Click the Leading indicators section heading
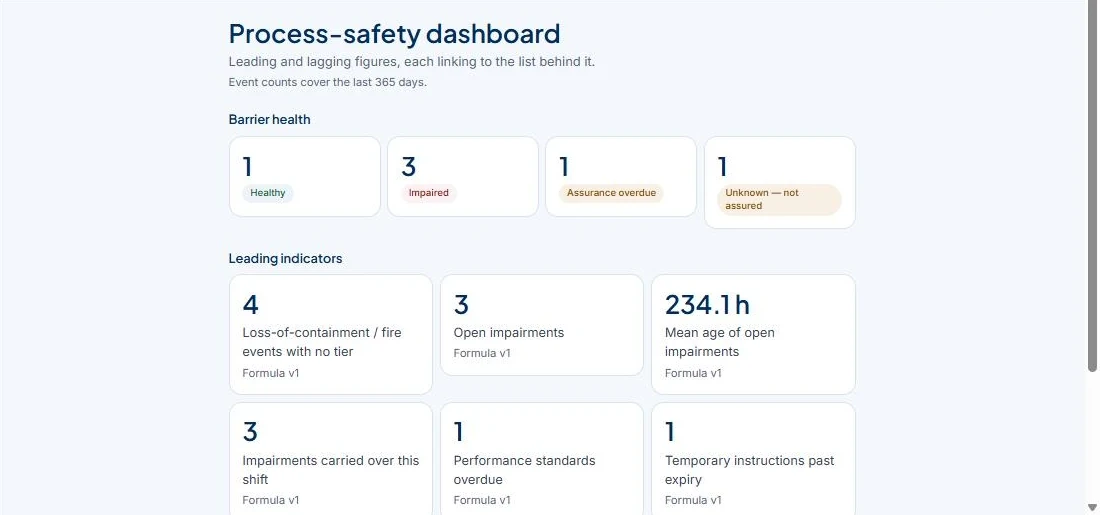 (x=286, y=258)
